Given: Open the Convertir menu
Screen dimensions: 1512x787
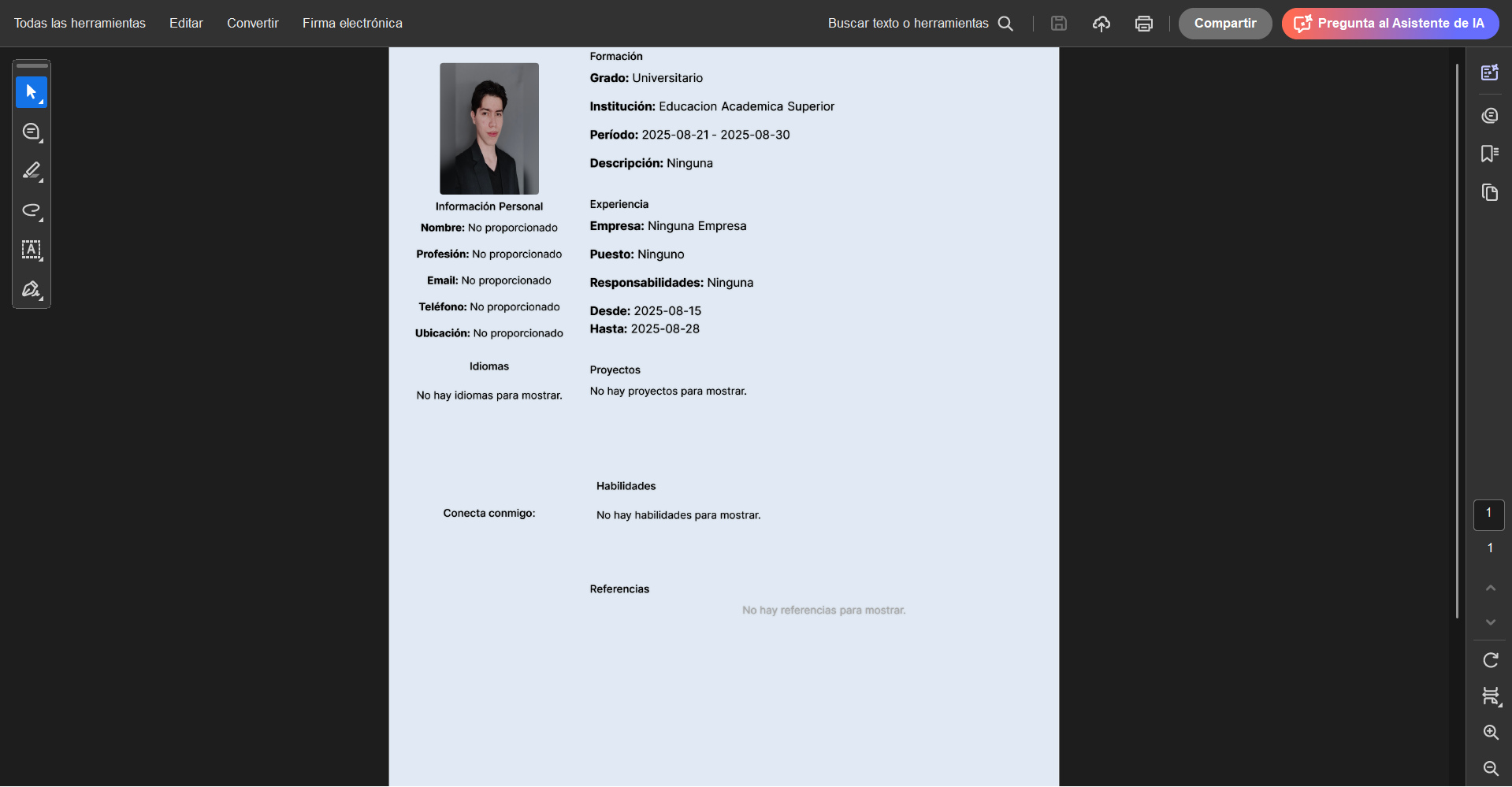Looking at the screenshot, I should pyautogui.click(x=252, y=24).
